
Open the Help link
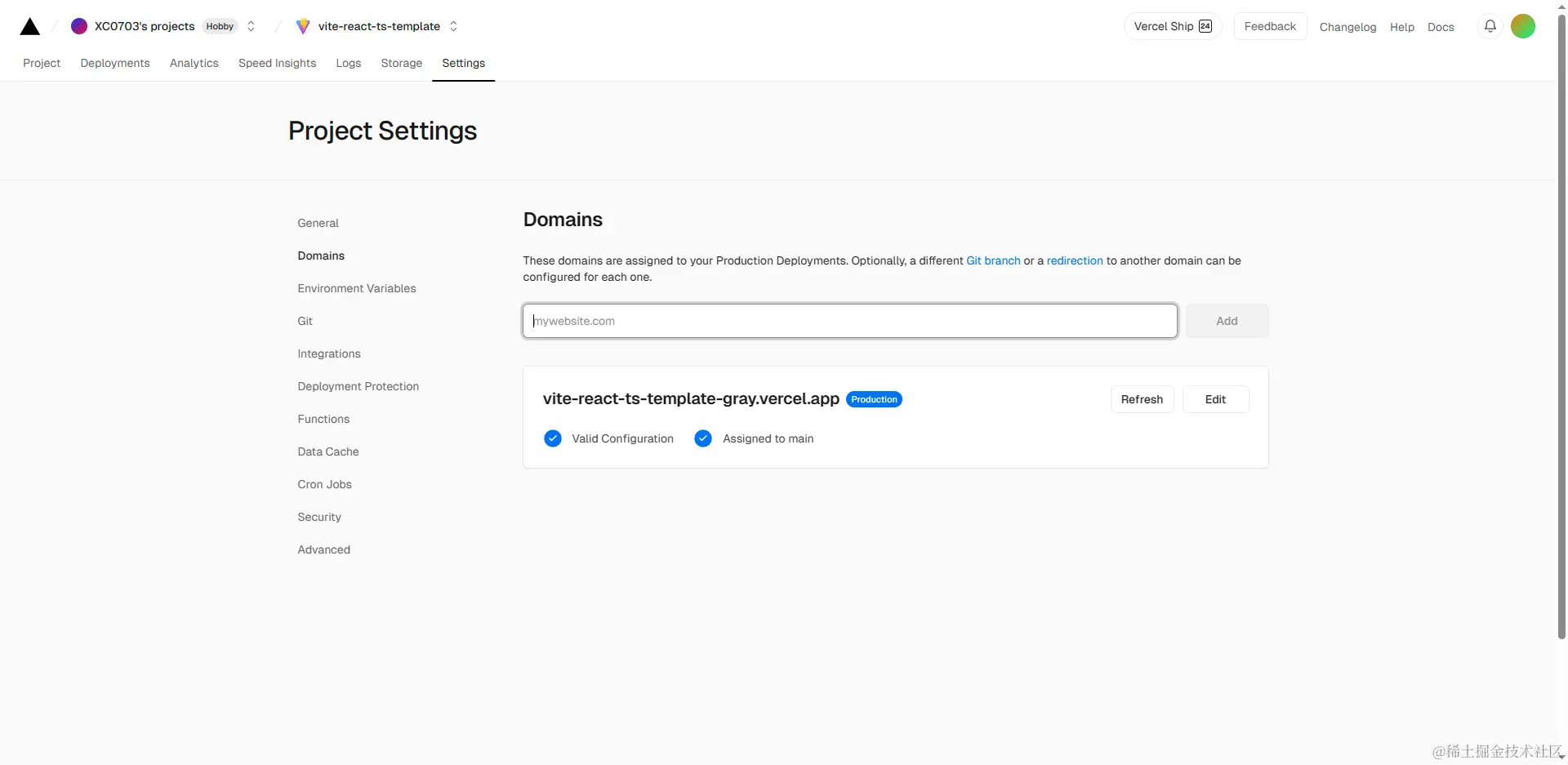tap(1402, 27)
